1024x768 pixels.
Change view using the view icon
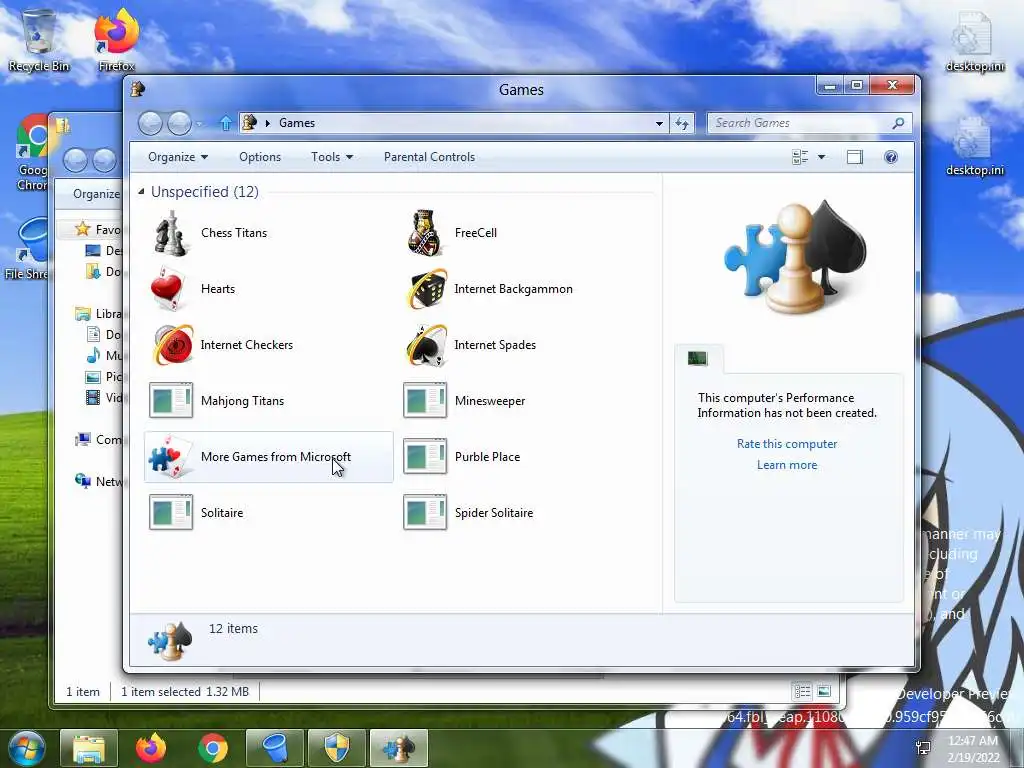click(x=800, y=157)
